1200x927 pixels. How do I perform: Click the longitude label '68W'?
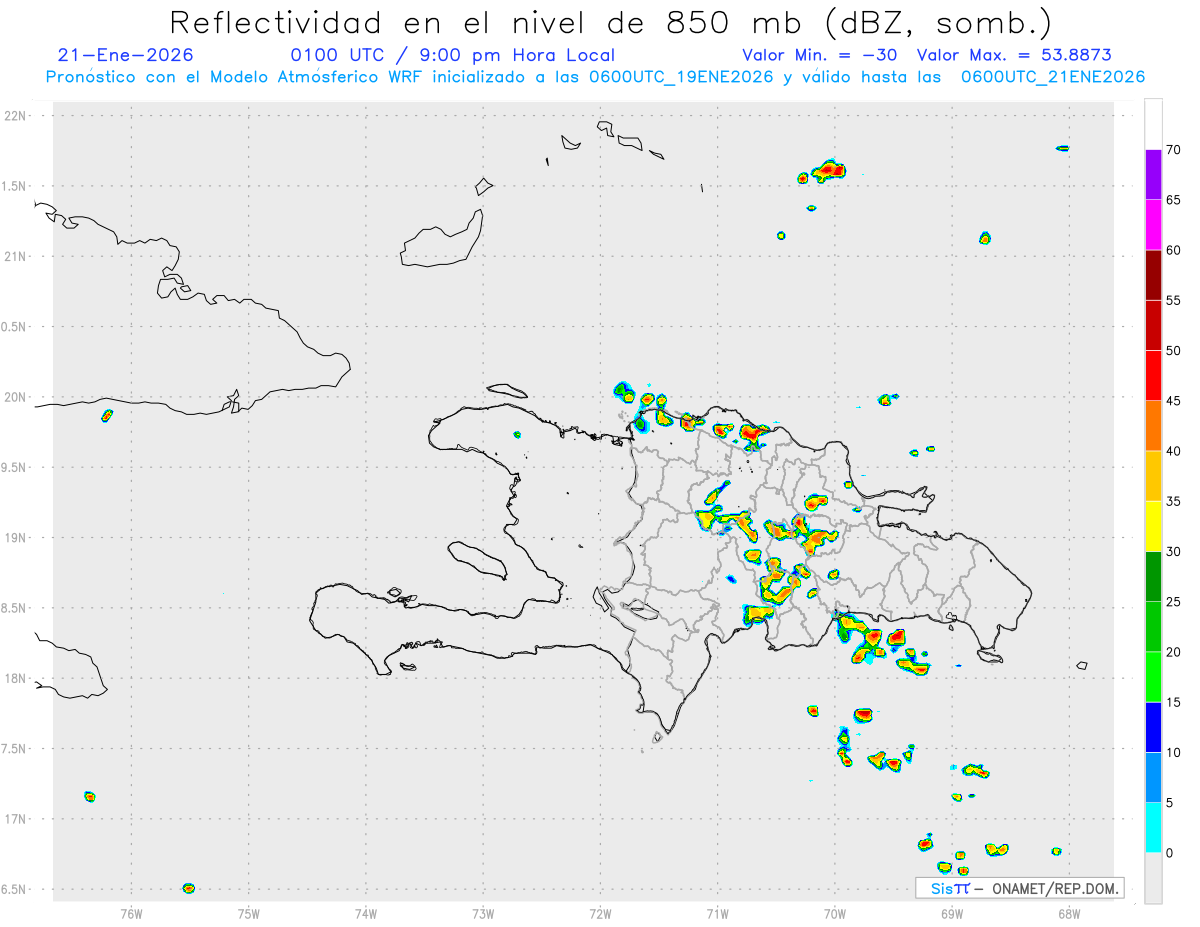1069,913
